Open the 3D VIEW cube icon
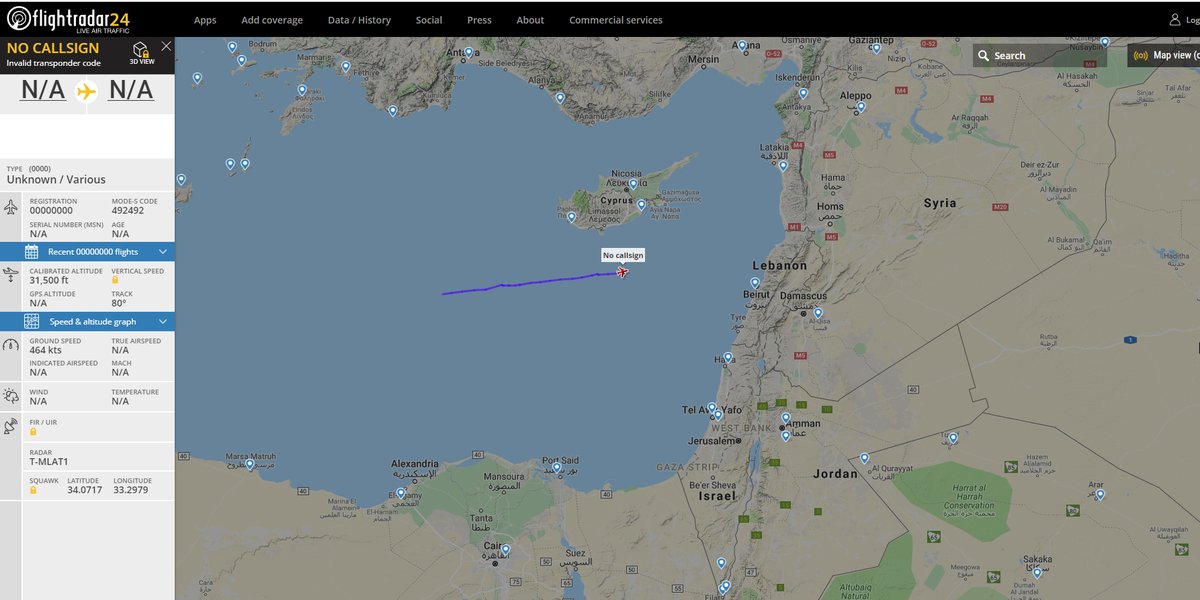The width and height of the screenshot is (1200, 600). pyautogui.click(x=140, y=52)
